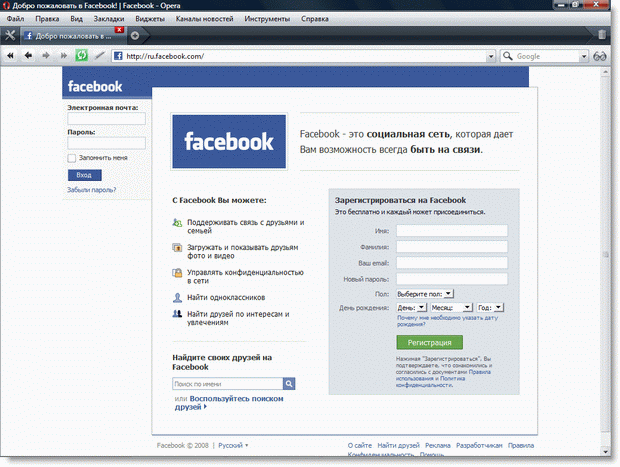Viewport: 620px width, 467px height.
Task: Open the Разработчикам footer link
Action: tap(479, 445)
